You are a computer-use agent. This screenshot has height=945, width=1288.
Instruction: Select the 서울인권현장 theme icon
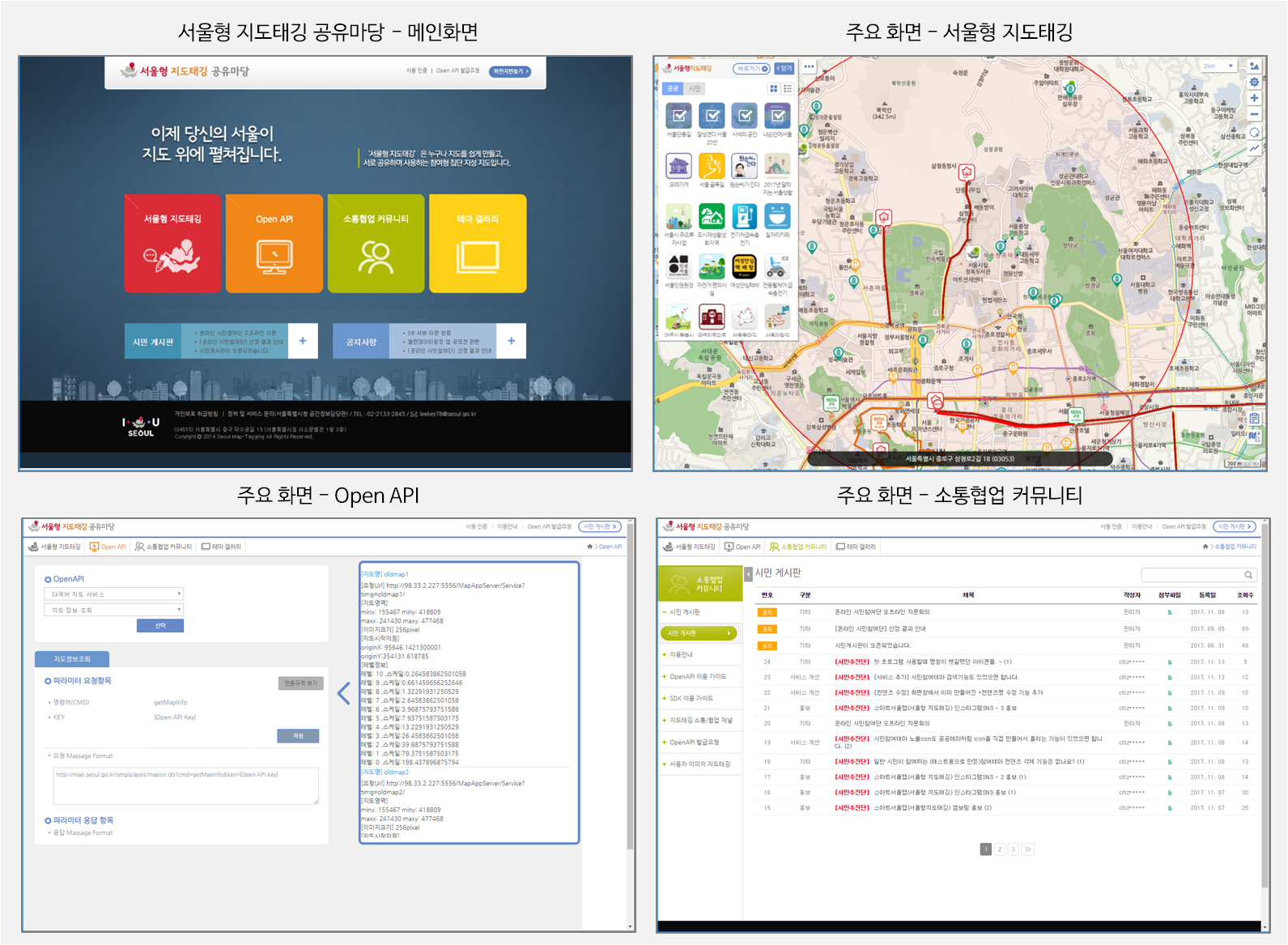[x=678, y=266]
